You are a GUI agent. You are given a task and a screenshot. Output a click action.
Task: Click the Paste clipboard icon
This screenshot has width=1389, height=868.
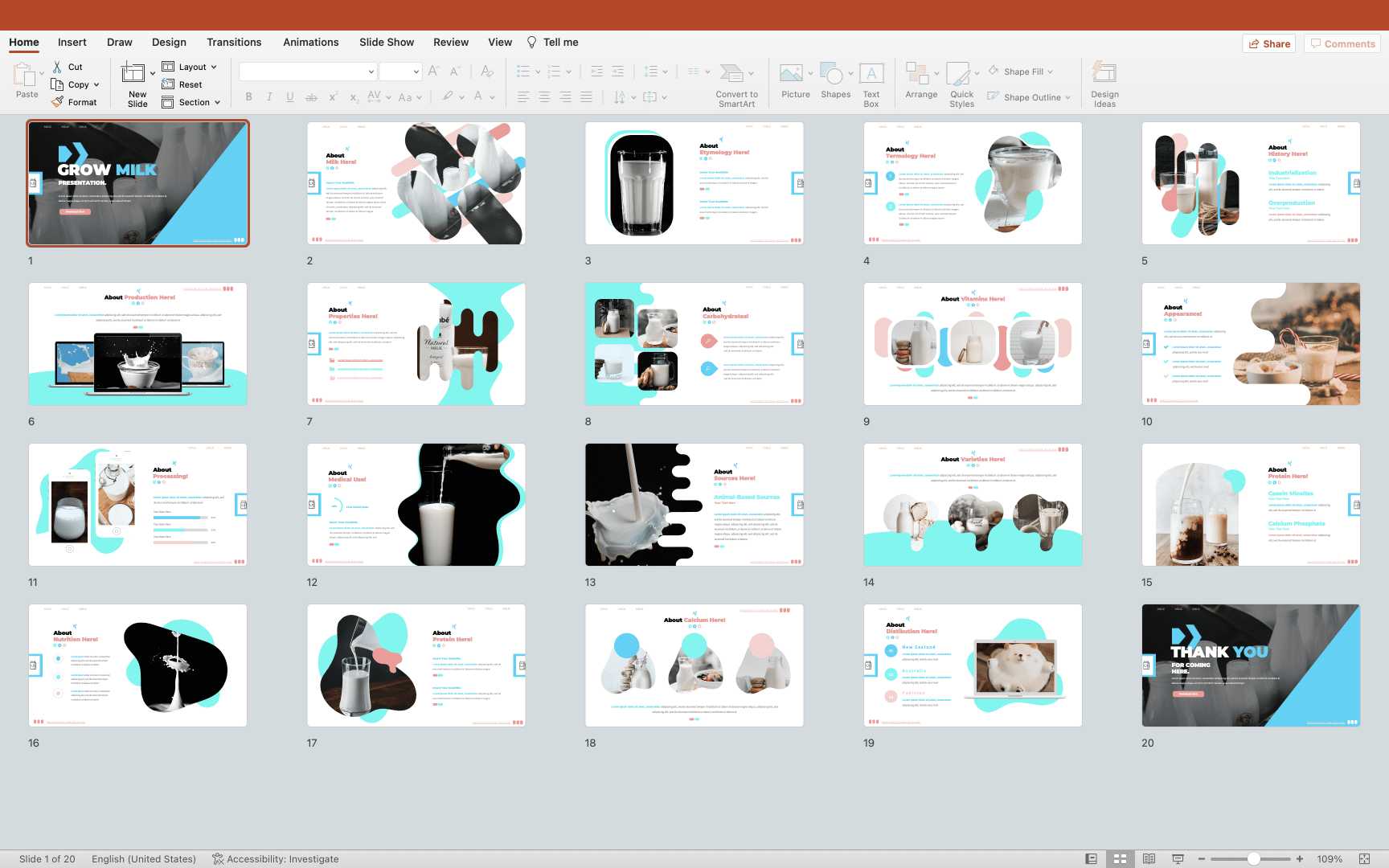click(x=24, y=74)
